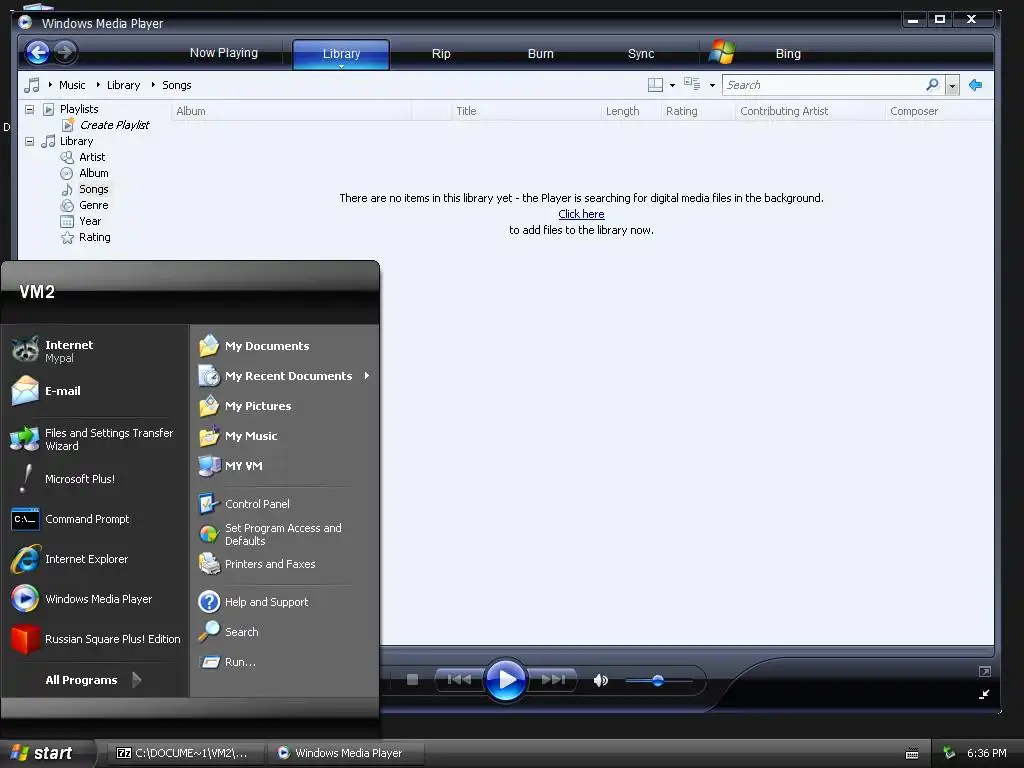The image size is (1024, 768).
Task: Click the Music breadcrumb in the address bar
Action: 72,85
